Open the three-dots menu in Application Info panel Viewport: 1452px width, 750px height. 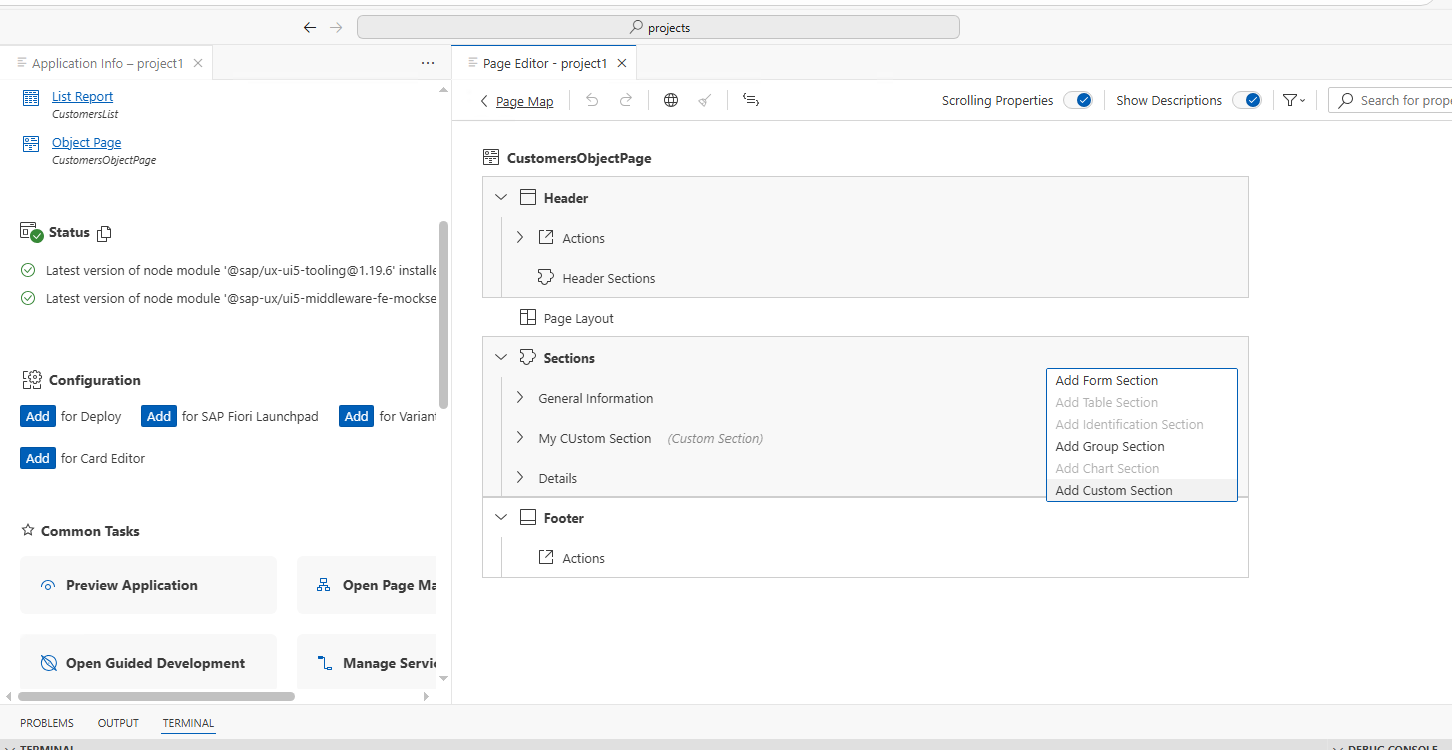(x=428, y=63)
